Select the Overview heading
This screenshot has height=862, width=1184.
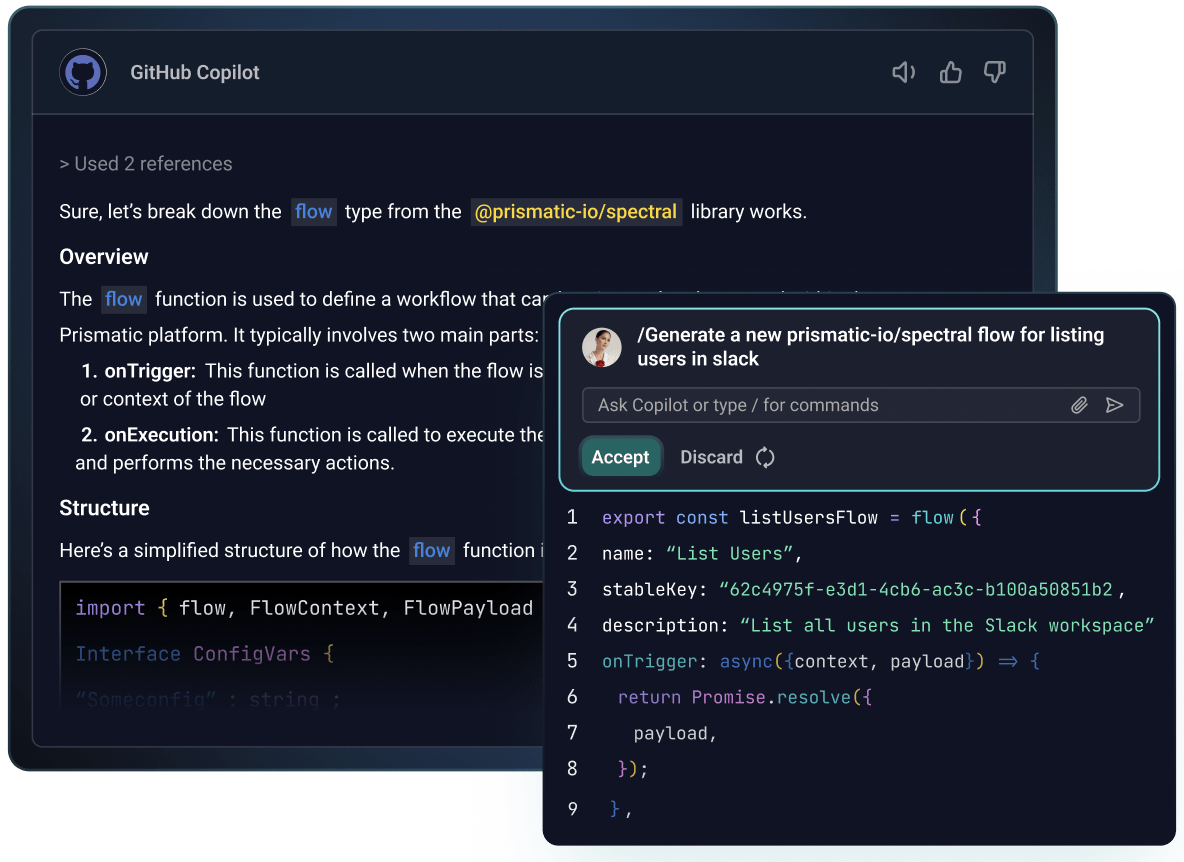(103, 257)
